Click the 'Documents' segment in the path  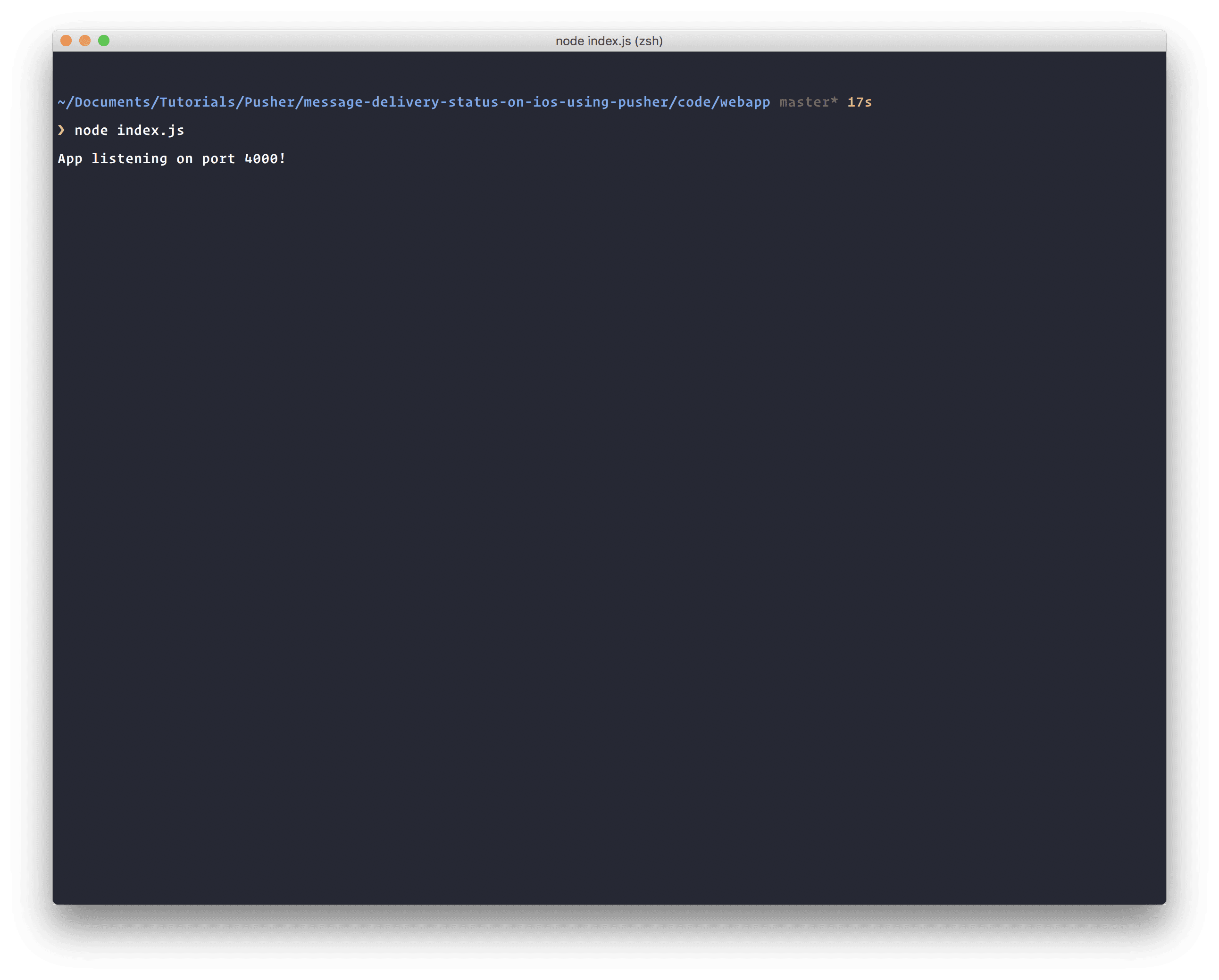pos(113,102)
